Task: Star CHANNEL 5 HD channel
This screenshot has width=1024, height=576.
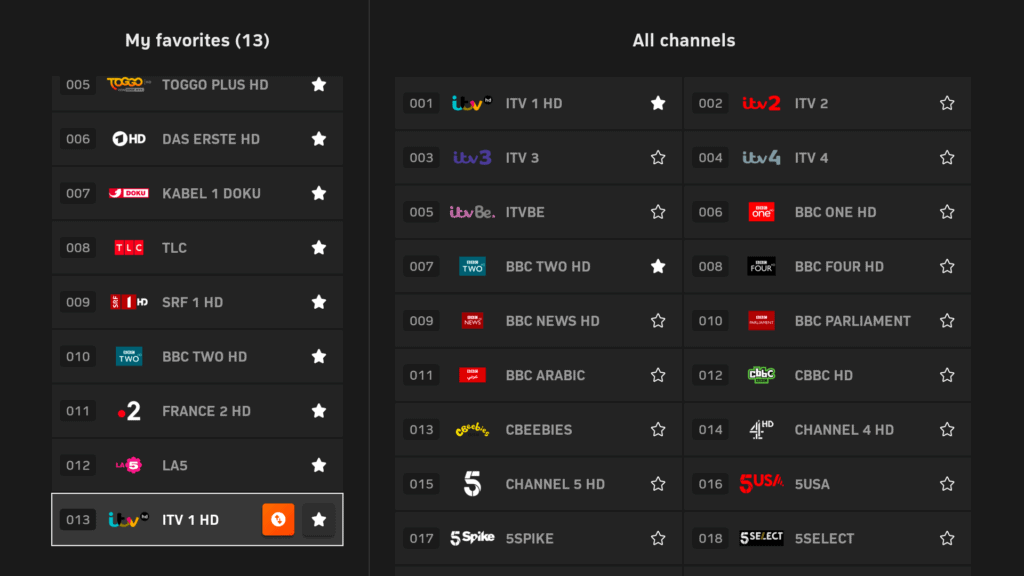Action: pyautogui.click(x=658, y=484)
